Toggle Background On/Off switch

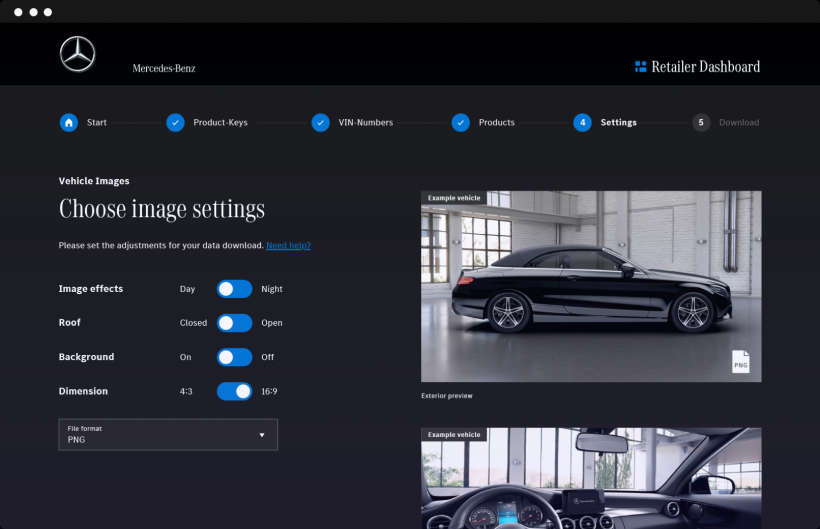(x=234, y=357)
